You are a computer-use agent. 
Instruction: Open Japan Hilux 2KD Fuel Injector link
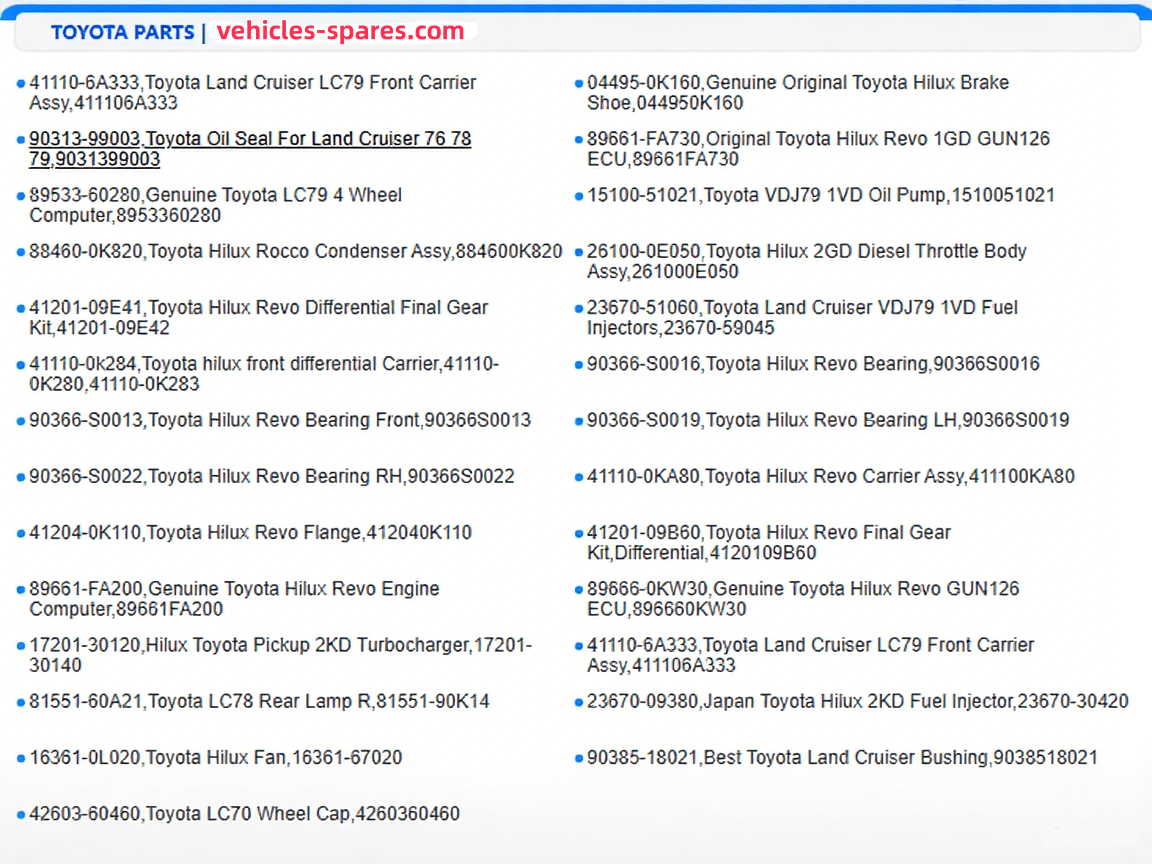click(x=857, y=702)
